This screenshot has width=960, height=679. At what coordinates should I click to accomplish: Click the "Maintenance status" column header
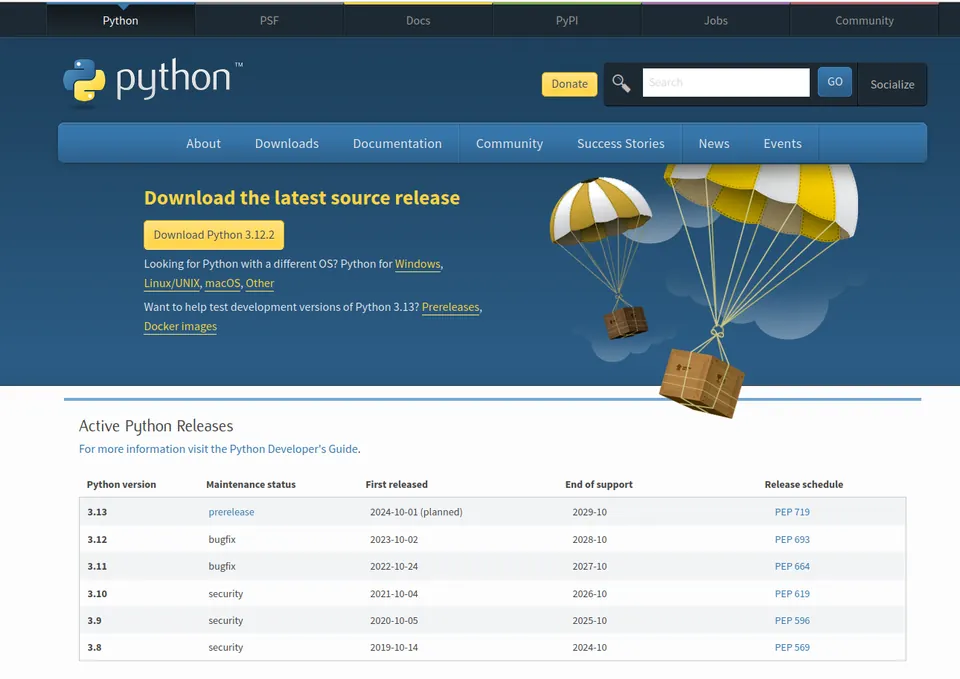pos(250,484)
